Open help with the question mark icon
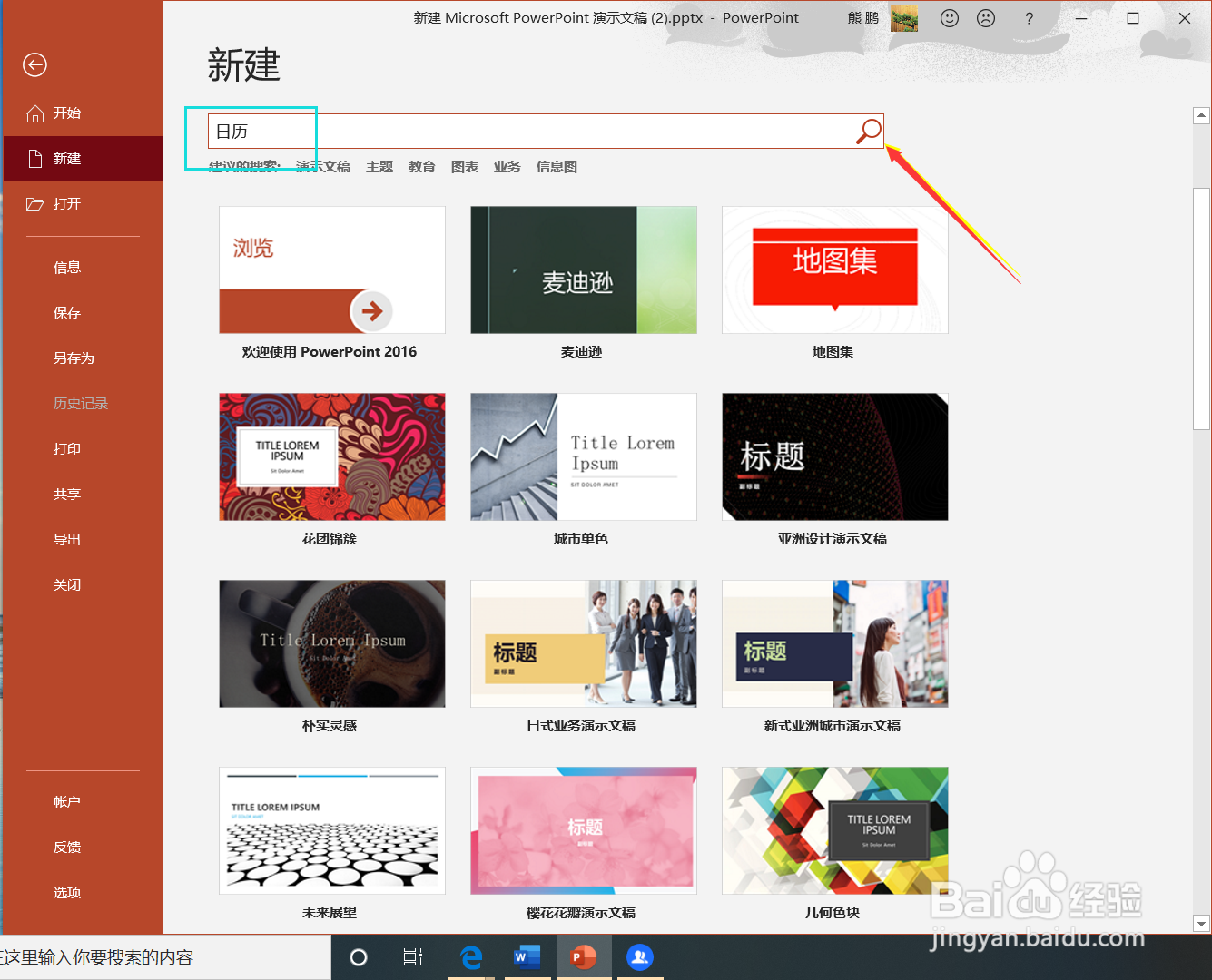 click(1029, 18)
